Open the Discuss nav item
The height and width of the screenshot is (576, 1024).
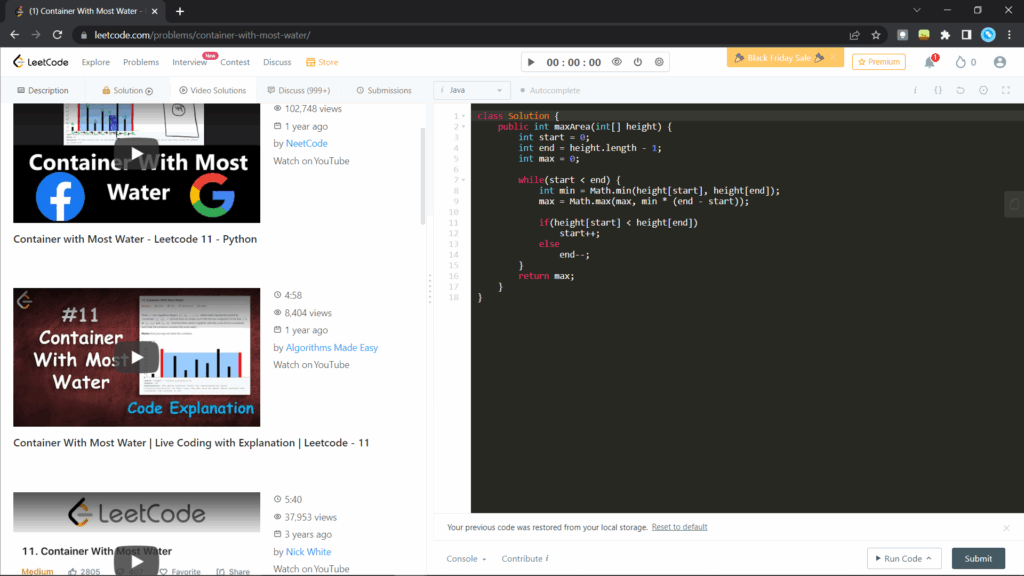coord(277,62)
